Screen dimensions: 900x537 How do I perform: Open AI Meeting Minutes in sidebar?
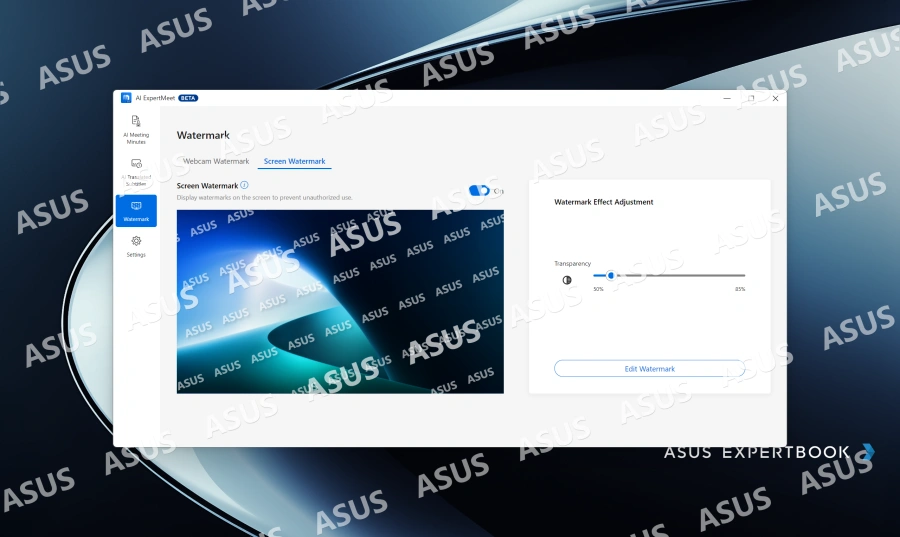pyautogui.click(x=136, y=130)
